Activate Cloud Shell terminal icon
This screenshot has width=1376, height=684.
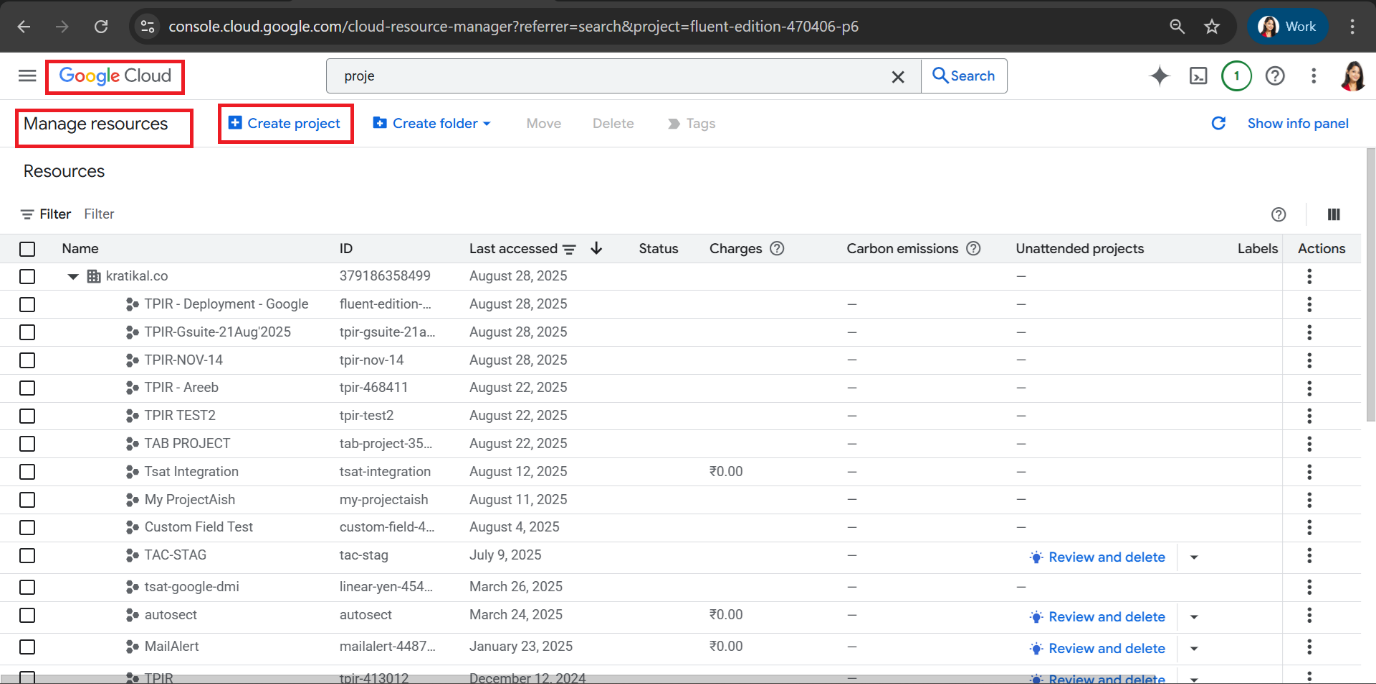point(1198,76)
